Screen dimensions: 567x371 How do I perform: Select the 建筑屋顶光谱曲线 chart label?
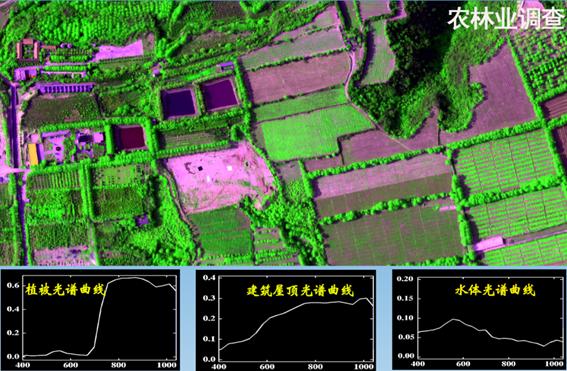point(300,290)
